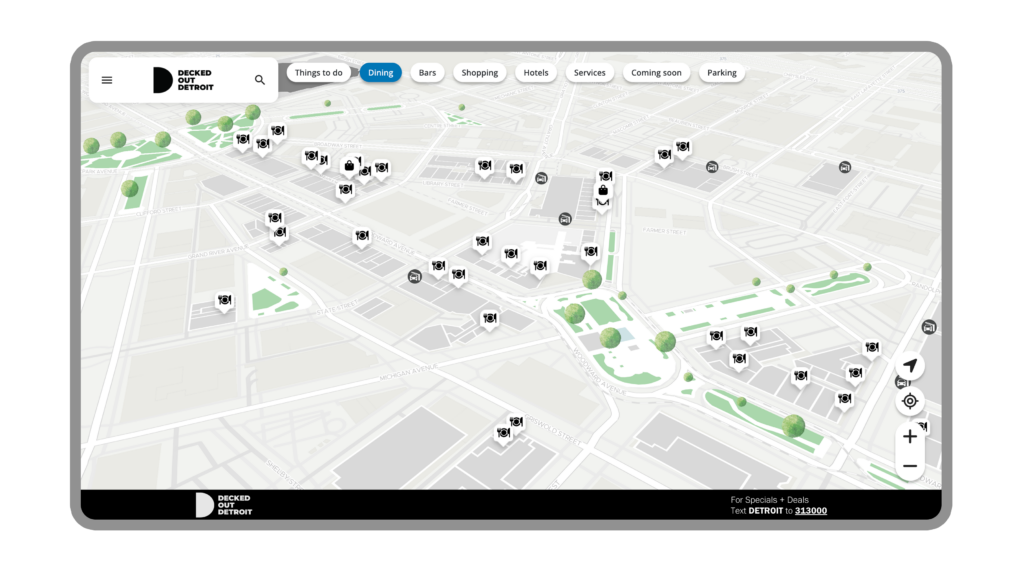The height and width of the screenshot is (573, 1024).
Task: Select left dining pin of pair near Brush Street
Action: pos(664,157)
